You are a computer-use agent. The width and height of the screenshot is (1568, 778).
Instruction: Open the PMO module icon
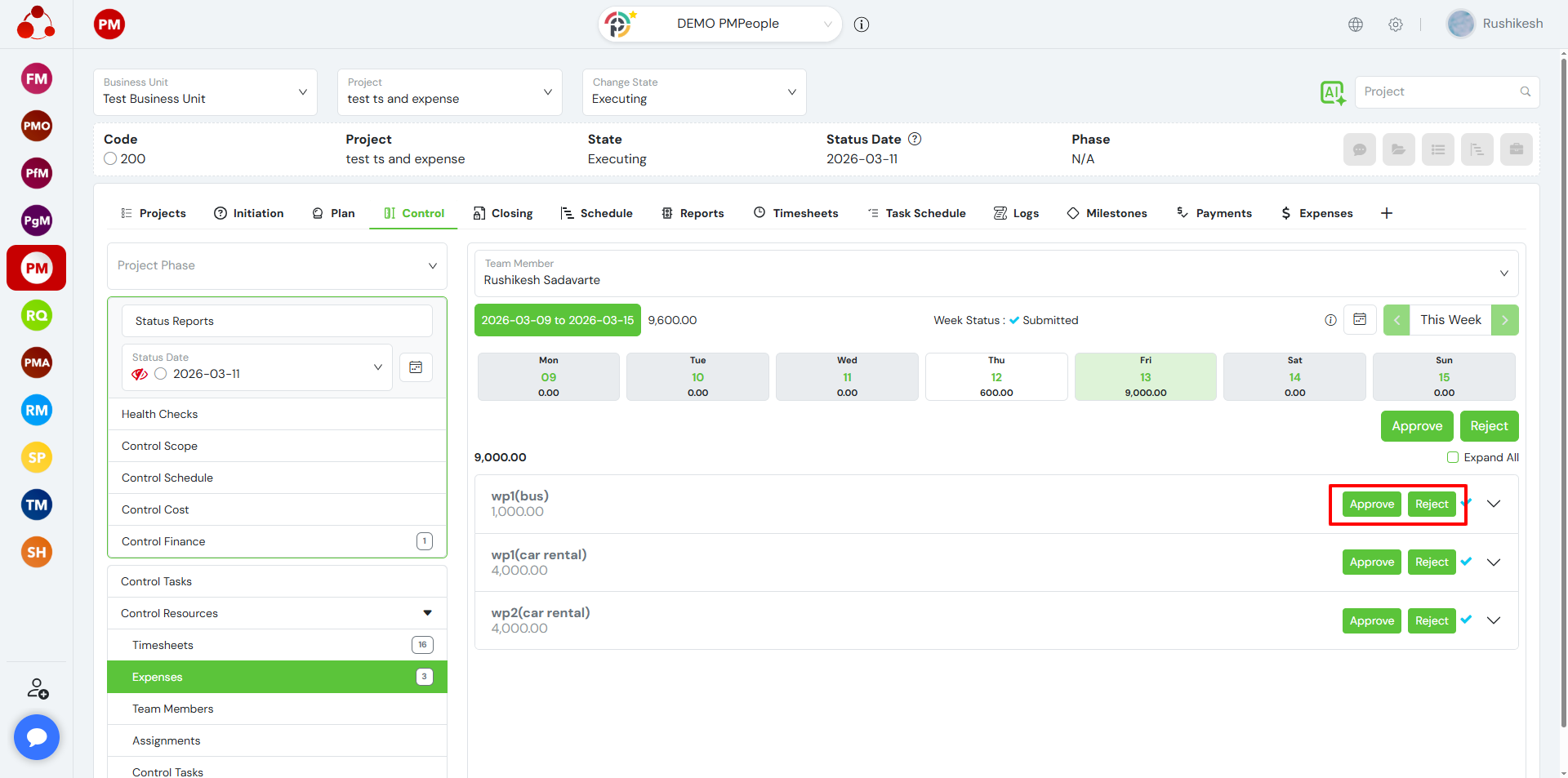37,126
